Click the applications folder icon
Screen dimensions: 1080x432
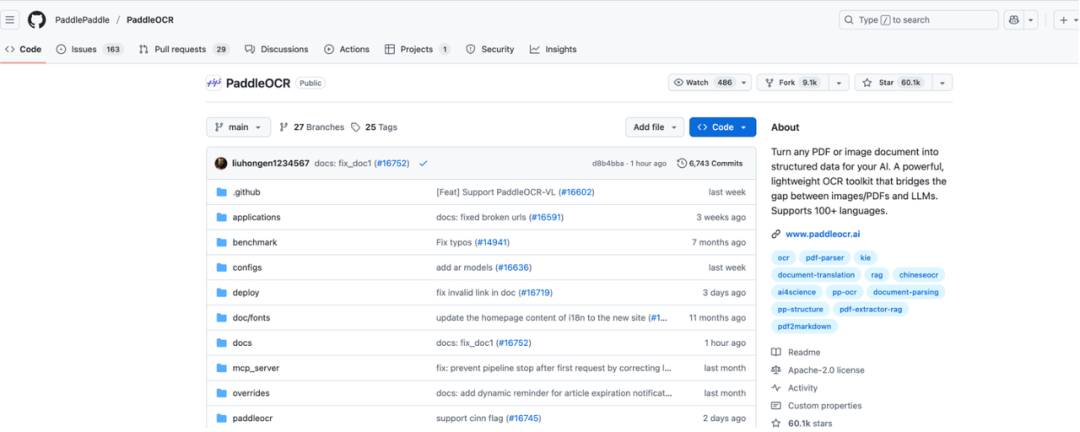(222, 217)
